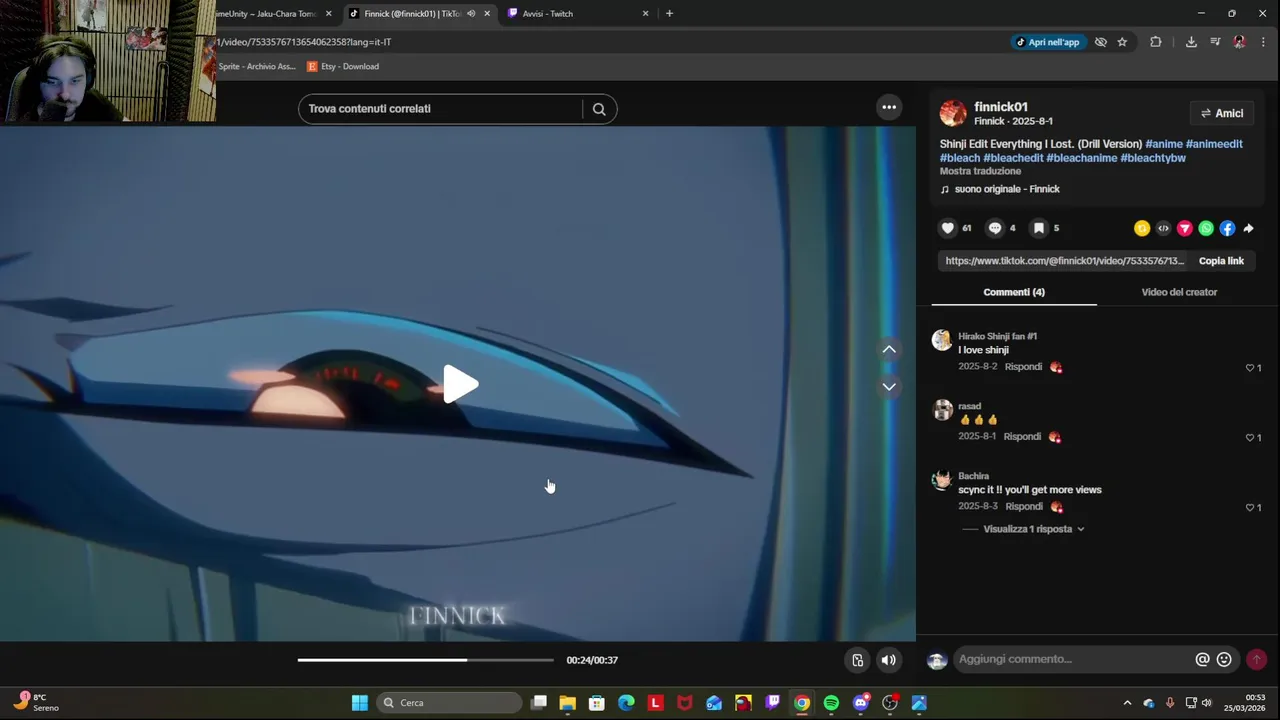This screenshot has width=1280, height=720.
Task: Save video with the bookmark icon
Action: pyautogui.click(x=1039, y=228)
